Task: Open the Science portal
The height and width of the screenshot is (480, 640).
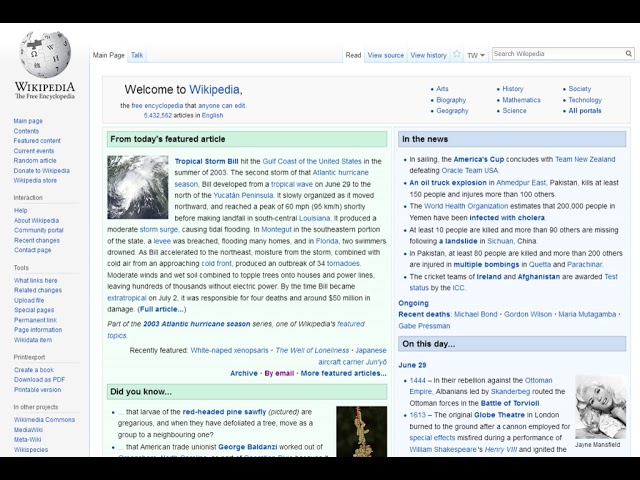Action: (514, 111)
